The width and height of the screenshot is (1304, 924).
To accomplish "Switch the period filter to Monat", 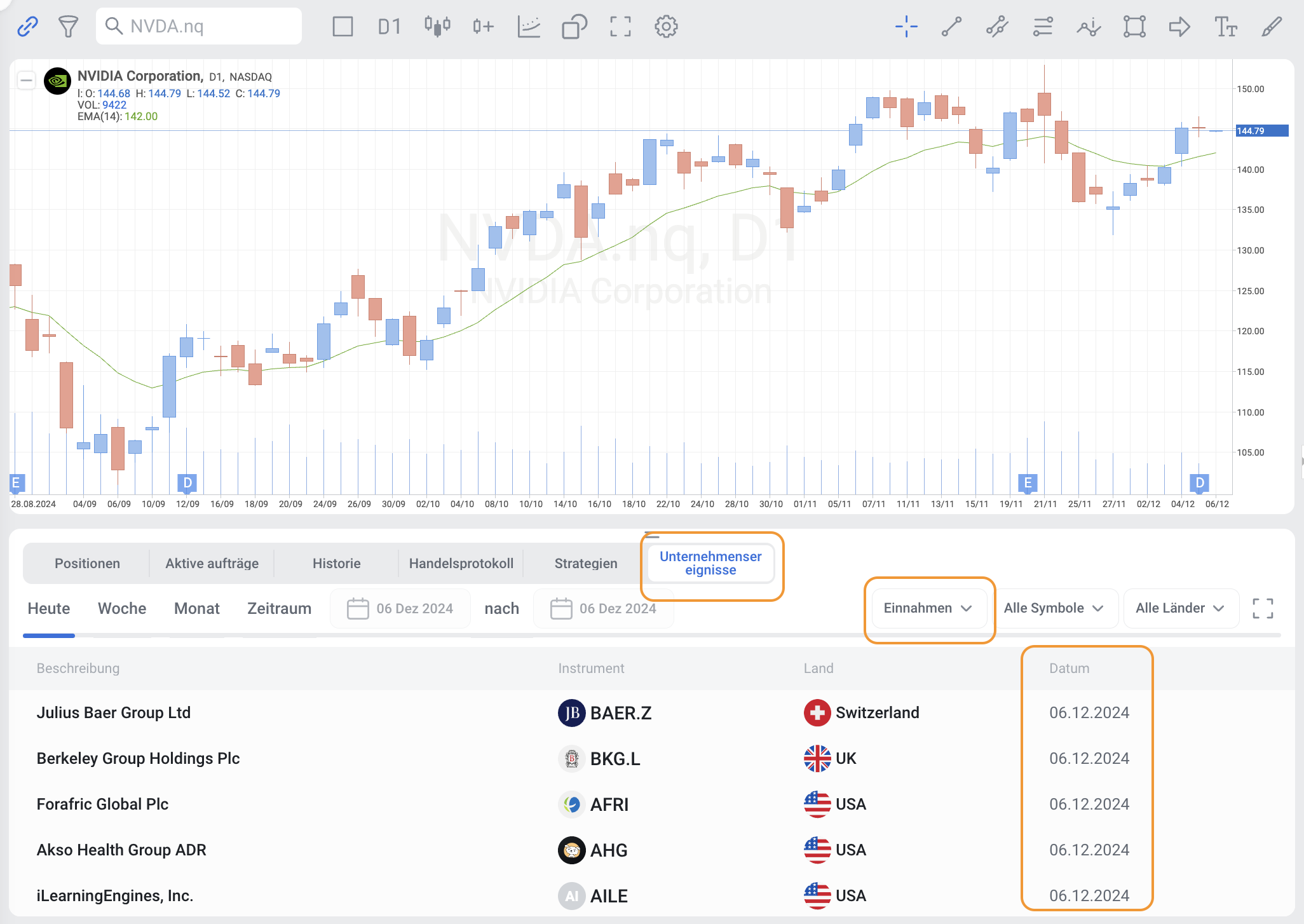I will click(x=196, y=609).
